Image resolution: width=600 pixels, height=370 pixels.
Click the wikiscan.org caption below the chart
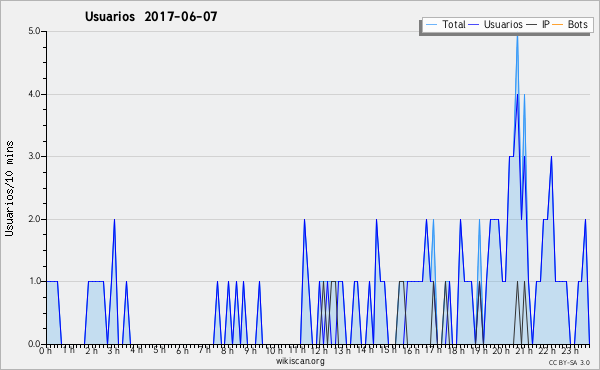(x=300, y=361)
